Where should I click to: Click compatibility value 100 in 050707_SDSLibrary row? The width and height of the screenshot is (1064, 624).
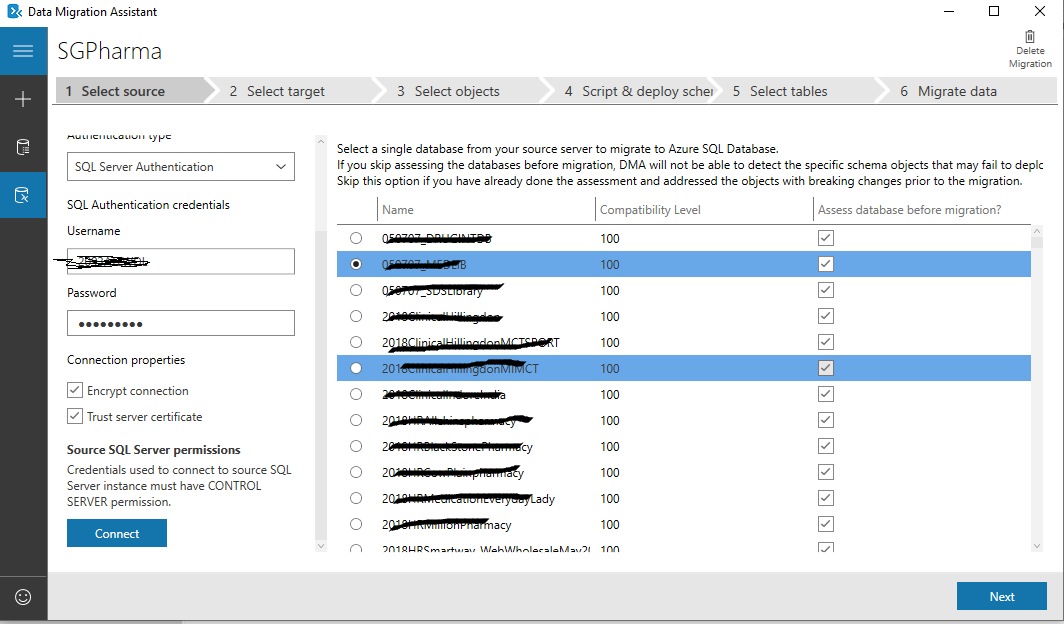[609, 290]
